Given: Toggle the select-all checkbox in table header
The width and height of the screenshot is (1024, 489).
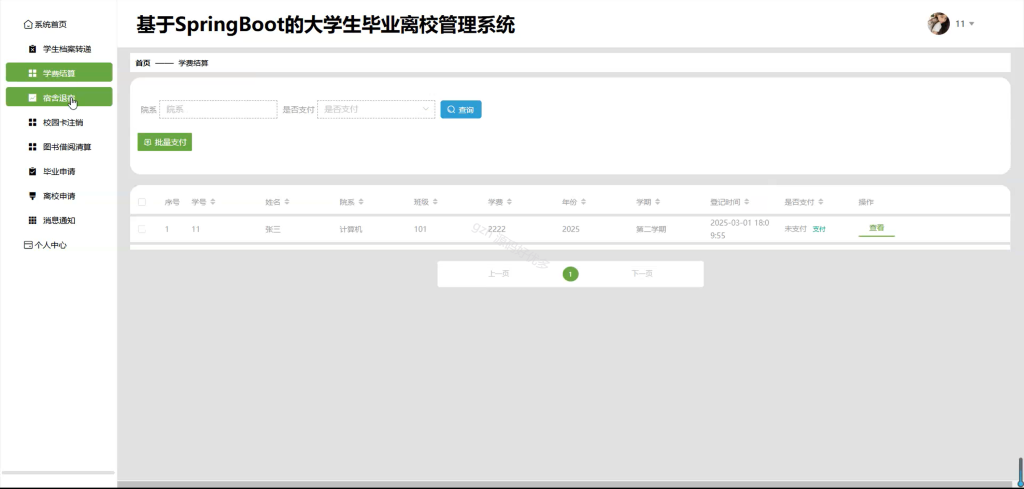Looking at the screenshot, I should pyautogui.click(x=142, y=202).
